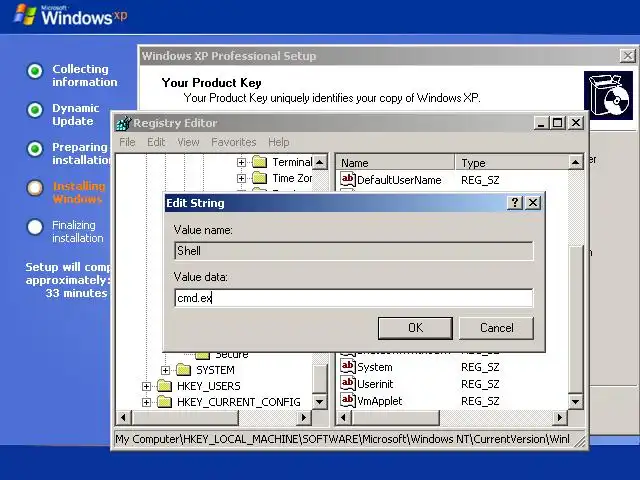Cancel the Edit String dialog

pyautogui.click(x=496, y=328)
